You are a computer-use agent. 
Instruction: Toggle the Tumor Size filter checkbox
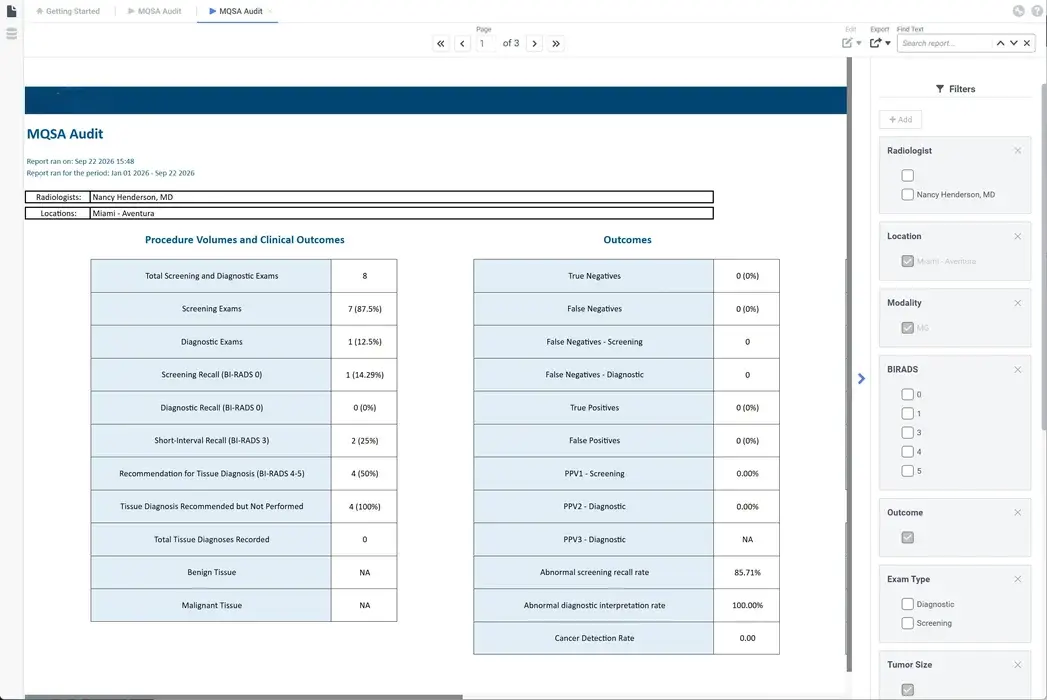coord(907,690)
